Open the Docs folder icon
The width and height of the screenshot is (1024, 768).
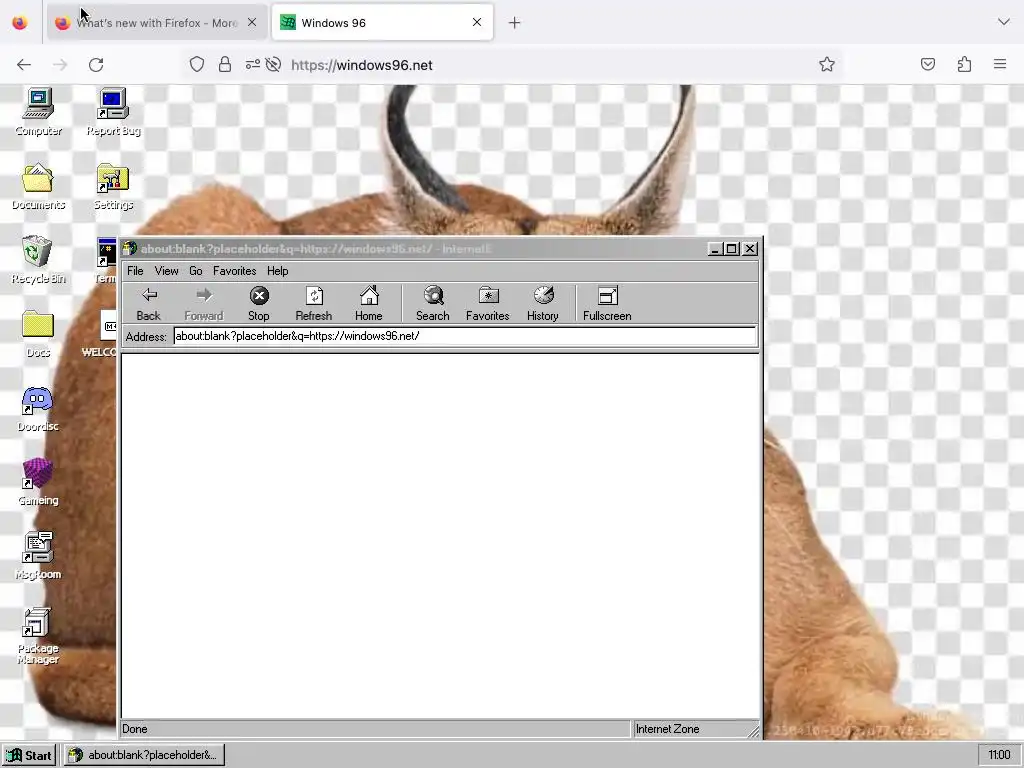pyautogui.click(x=38, y=334)
